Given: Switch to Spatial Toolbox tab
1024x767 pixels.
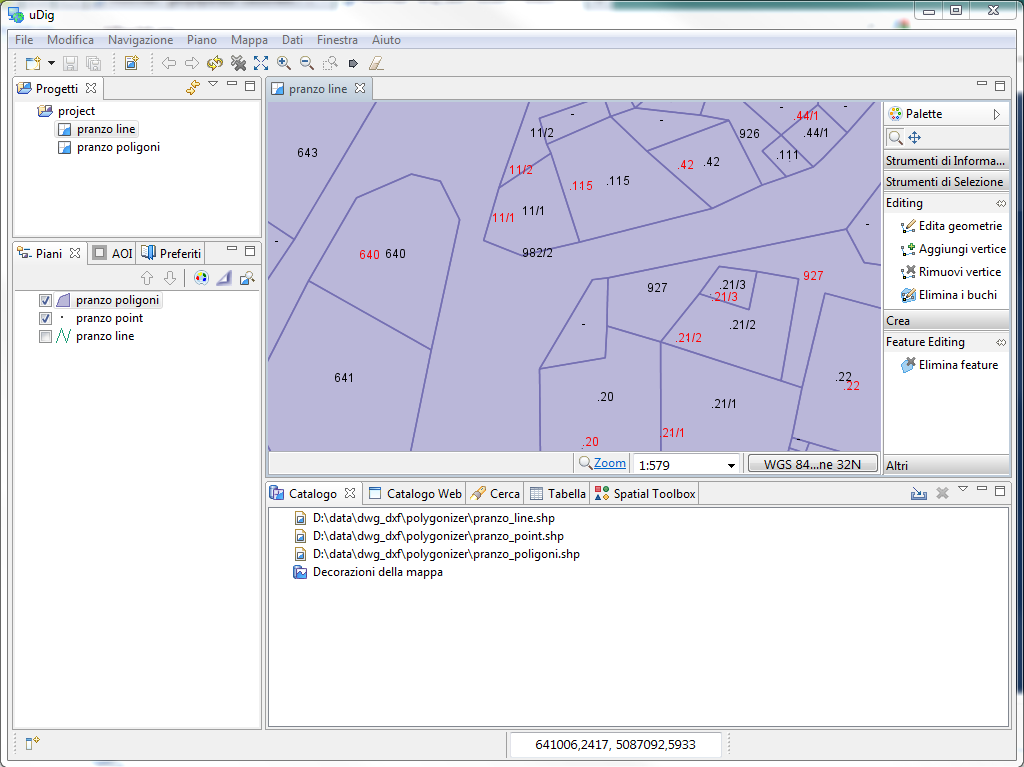Looking at the screenshot, I should point(645,494).
